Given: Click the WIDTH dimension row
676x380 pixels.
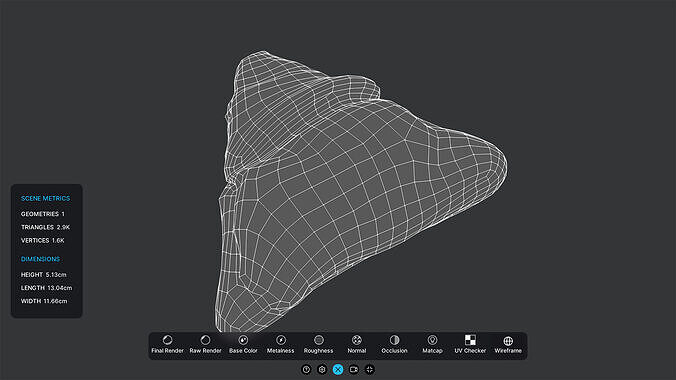Looking at the screenshot, I should (44, 301).
